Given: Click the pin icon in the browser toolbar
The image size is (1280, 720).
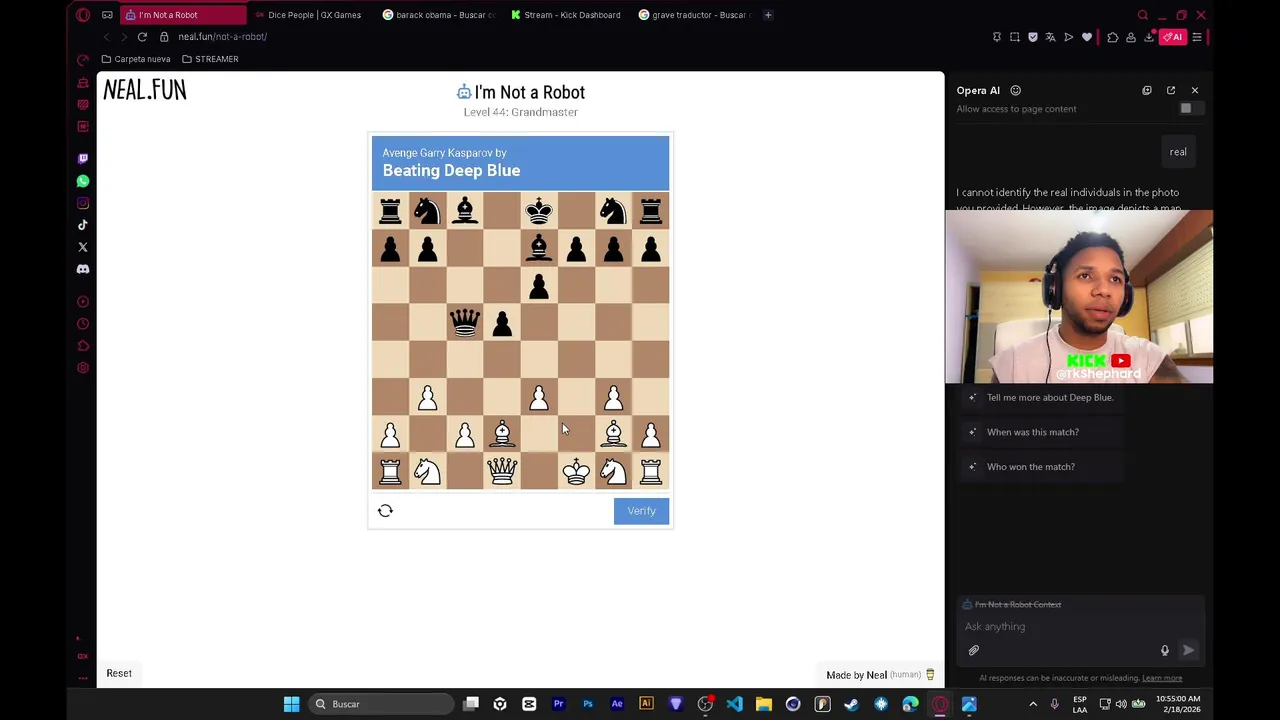Looking at the screenshot, I should pos(996,37).
